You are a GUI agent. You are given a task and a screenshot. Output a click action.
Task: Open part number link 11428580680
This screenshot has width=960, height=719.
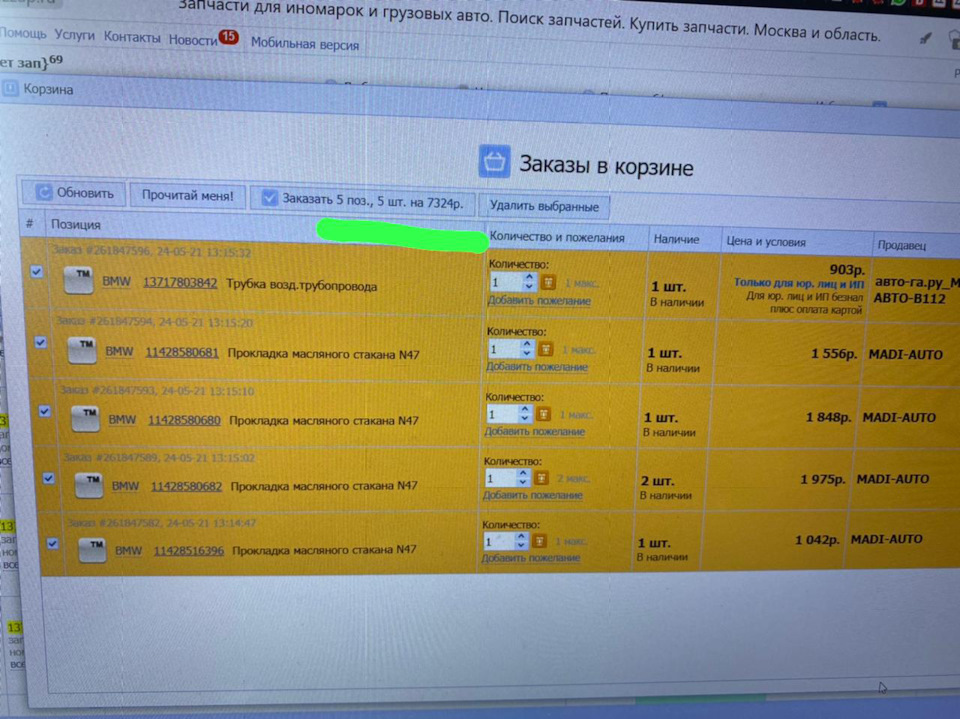click(184, 420)
